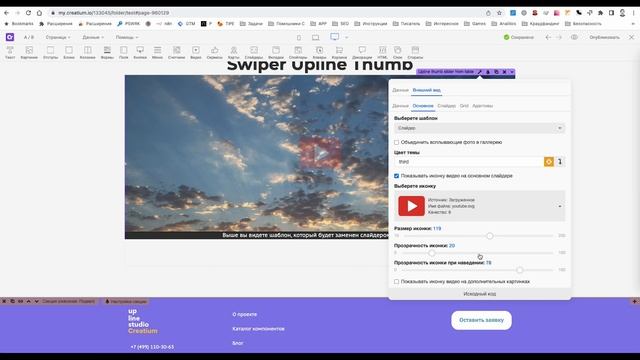Open the Страница menu dropdown
Viewport: 640px width, 360px height.
(x=58, y=37)
